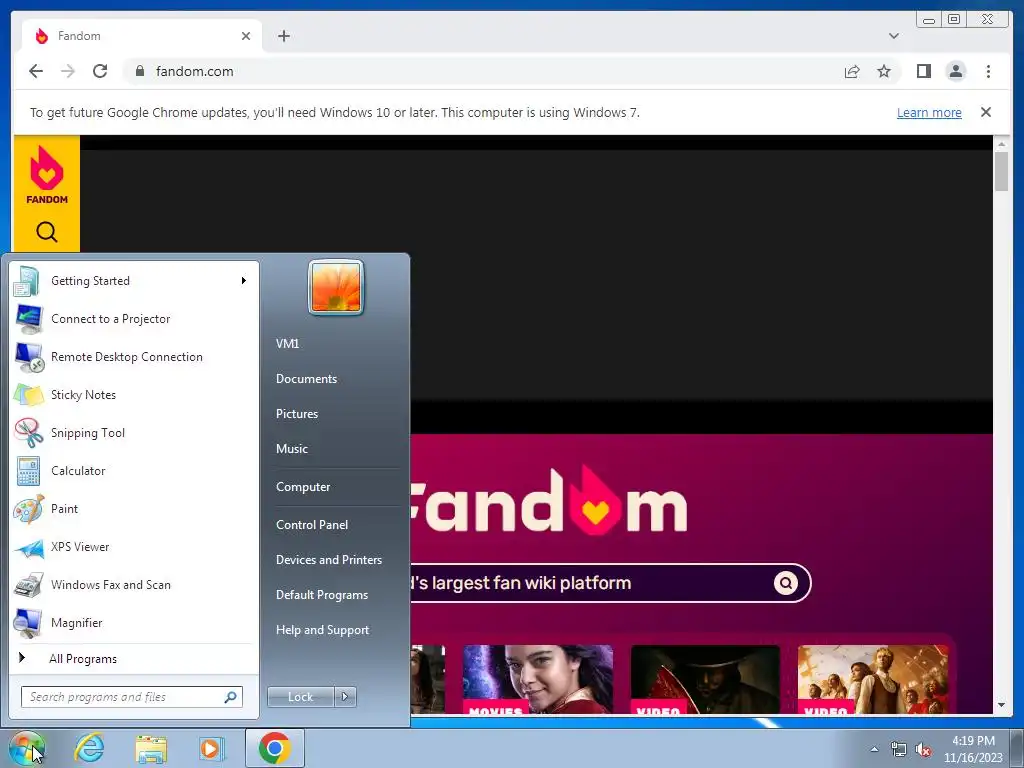Expand All Programs list
1024x768 pixels.
[x=134, y=659]
